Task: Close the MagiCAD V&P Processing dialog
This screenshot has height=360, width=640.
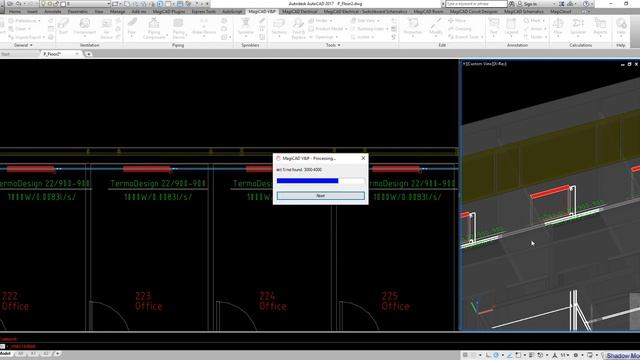Action: [363, 158]
